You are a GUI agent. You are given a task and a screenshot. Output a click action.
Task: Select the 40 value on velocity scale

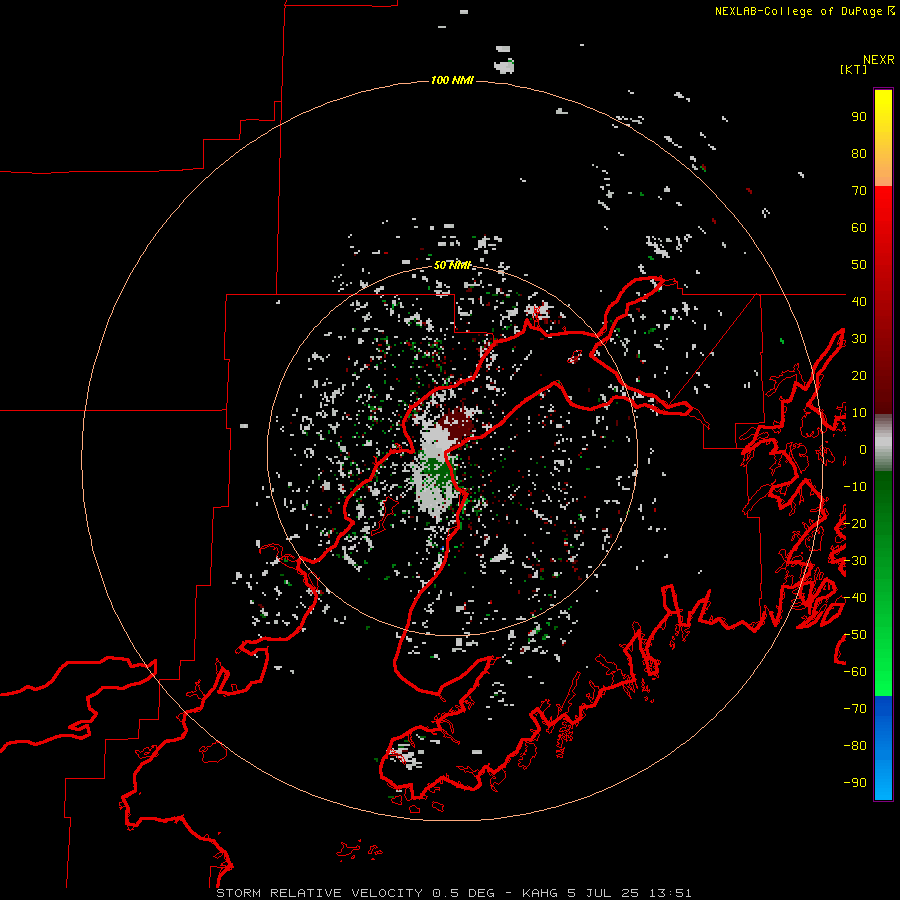tap(859, 301)
